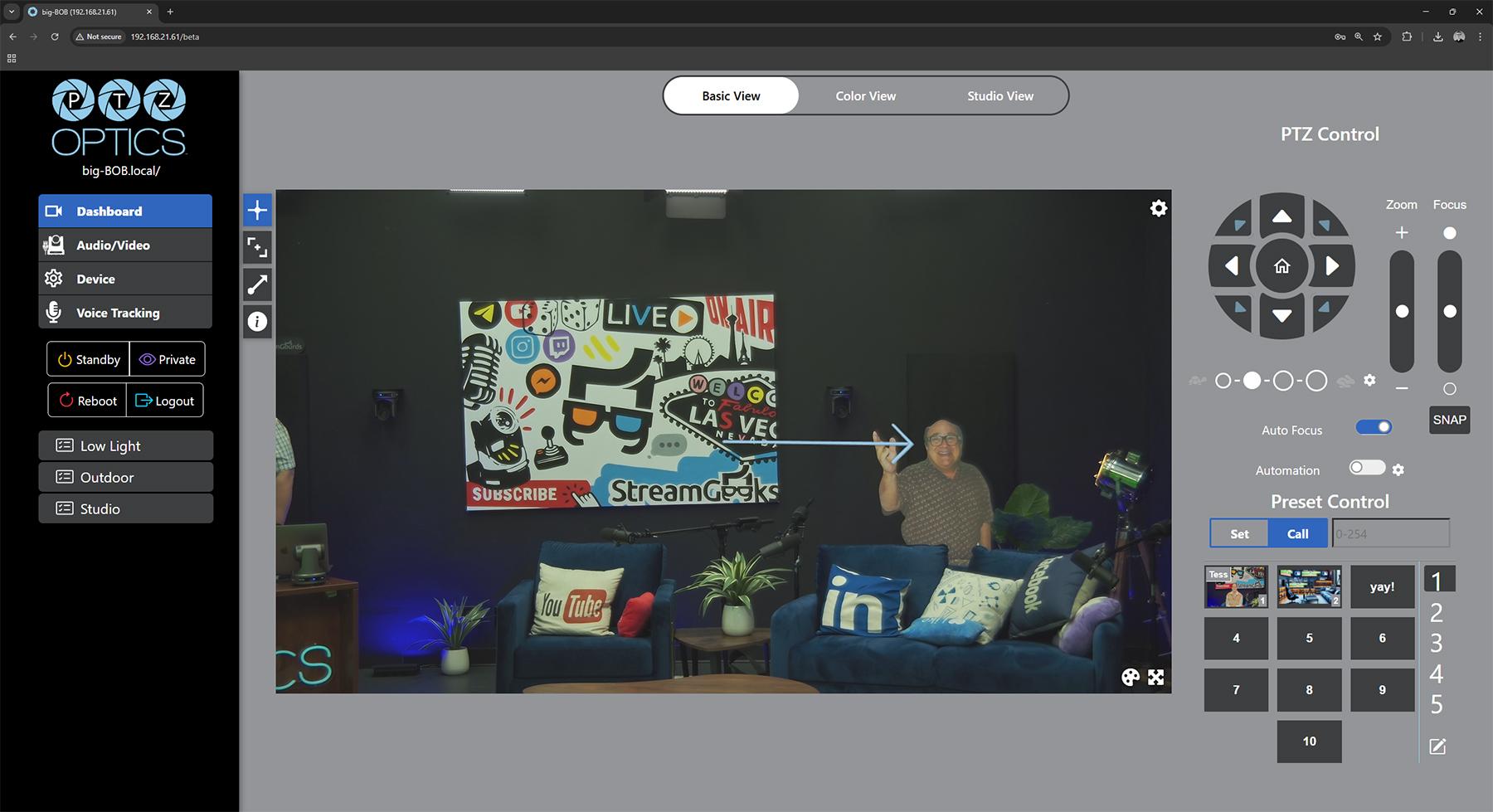Open the info icon beside the video

(257, 321)
